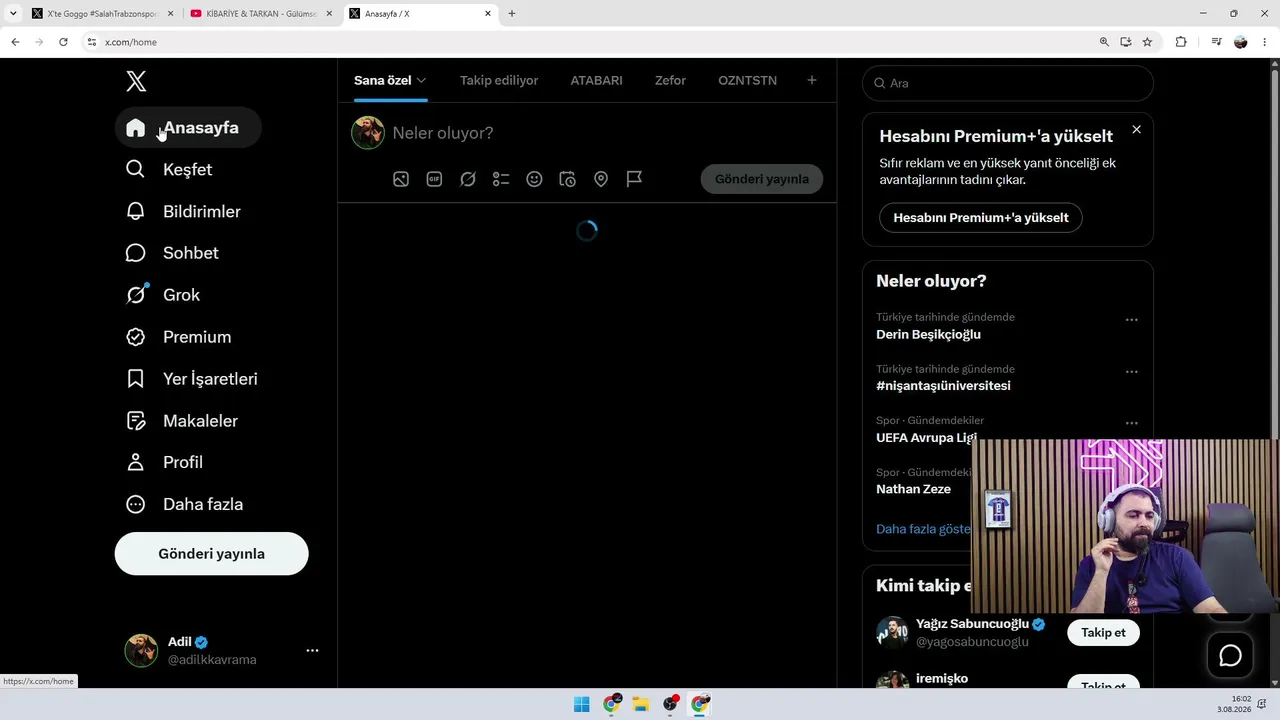This screenshot has width=1280, height=720.
Task: Switch to the OZNTSTN tab
Action: pos(747,80)
